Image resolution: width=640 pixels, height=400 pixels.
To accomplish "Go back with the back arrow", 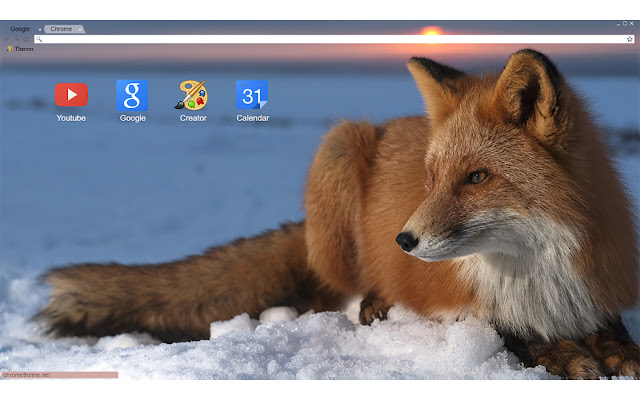I will [x=7, y=39].
